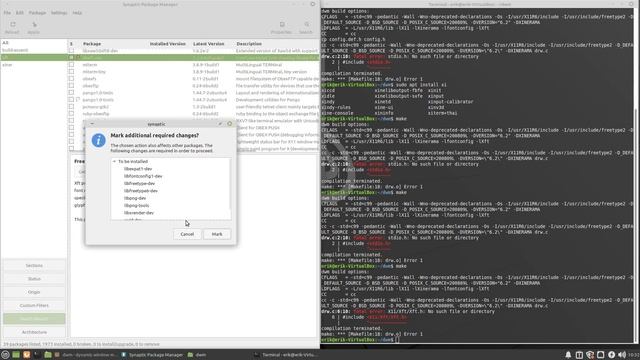The width and height of the screenshot is (640, 360).
Task: Click the volume speaker icon in the tray
Action: coord(622,355)
